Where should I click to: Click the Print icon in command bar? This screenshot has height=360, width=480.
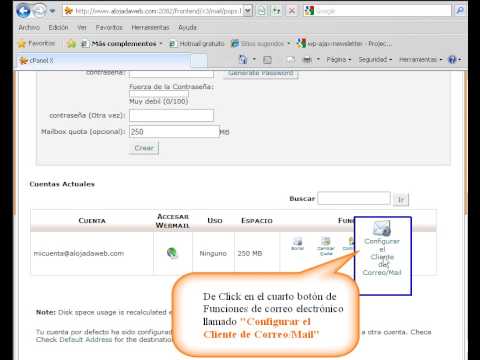click(307, 60)
